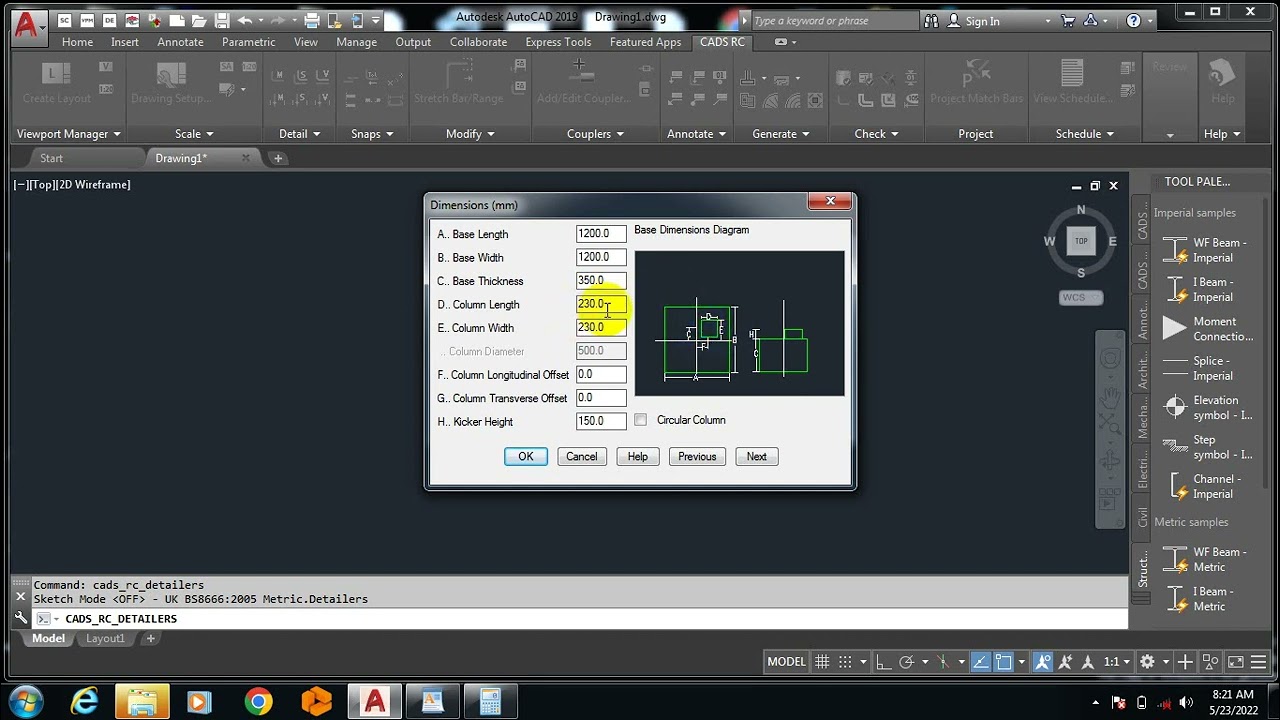Switch to the Layout1 tab

[105, 638]
